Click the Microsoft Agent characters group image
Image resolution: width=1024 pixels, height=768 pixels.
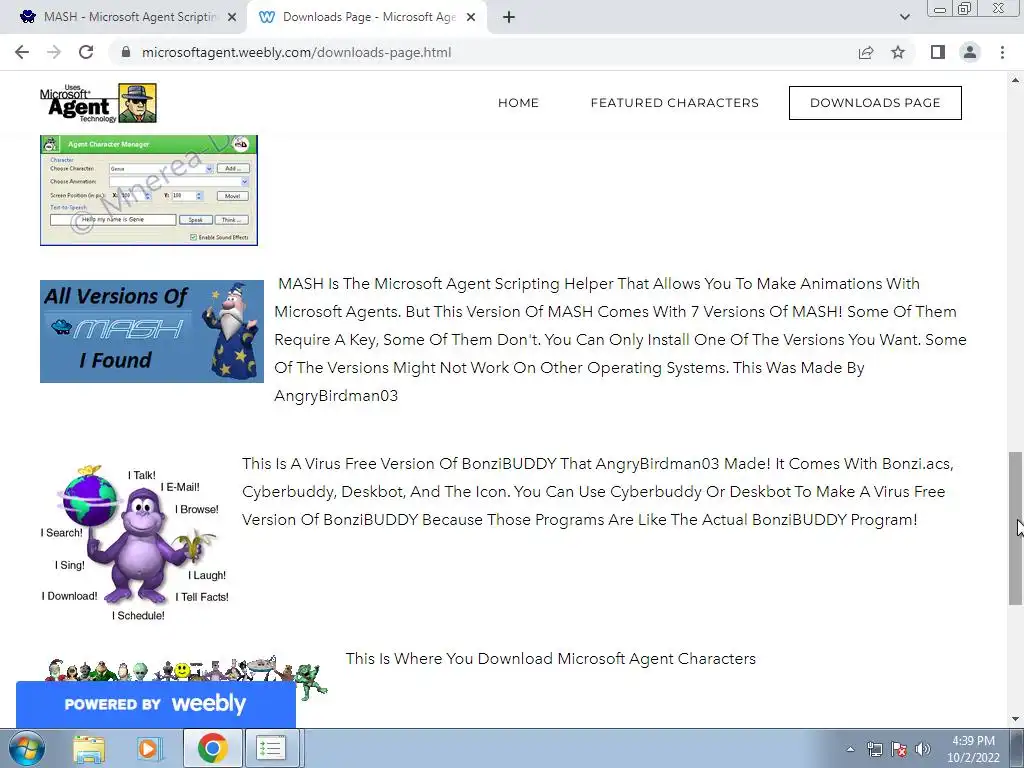coord(186,670)
